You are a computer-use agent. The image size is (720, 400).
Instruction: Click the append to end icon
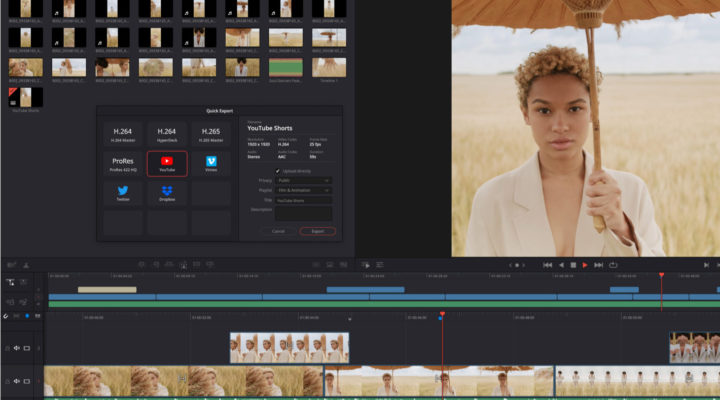pyautogui.click(x=156, y=265)
